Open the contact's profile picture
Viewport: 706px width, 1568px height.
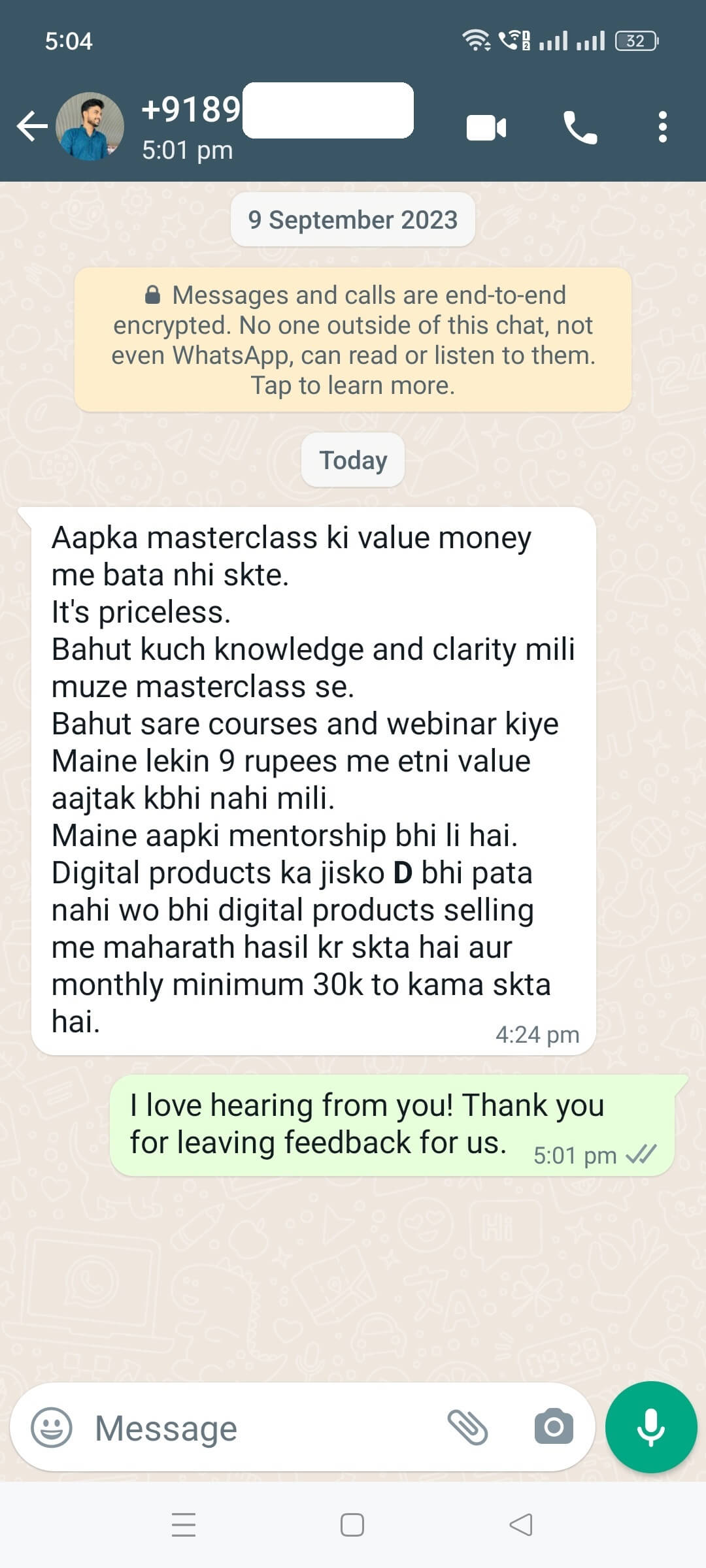pos(90,126)
